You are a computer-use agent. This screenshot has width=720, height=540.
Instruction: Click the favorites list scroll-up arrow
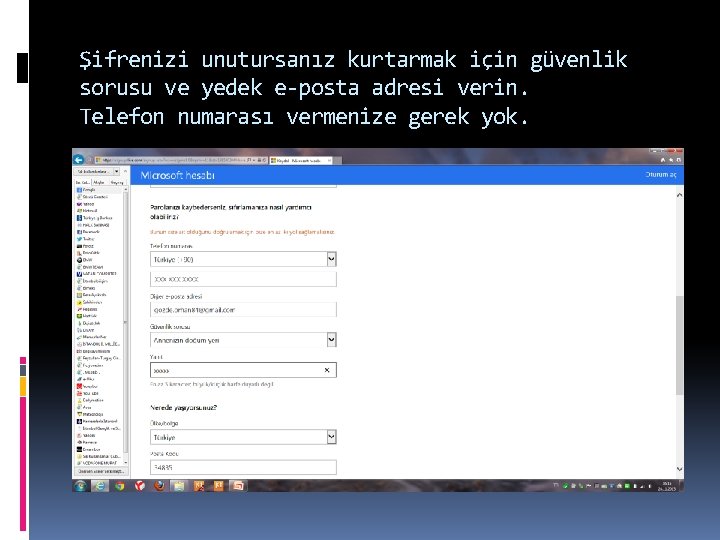125,190
